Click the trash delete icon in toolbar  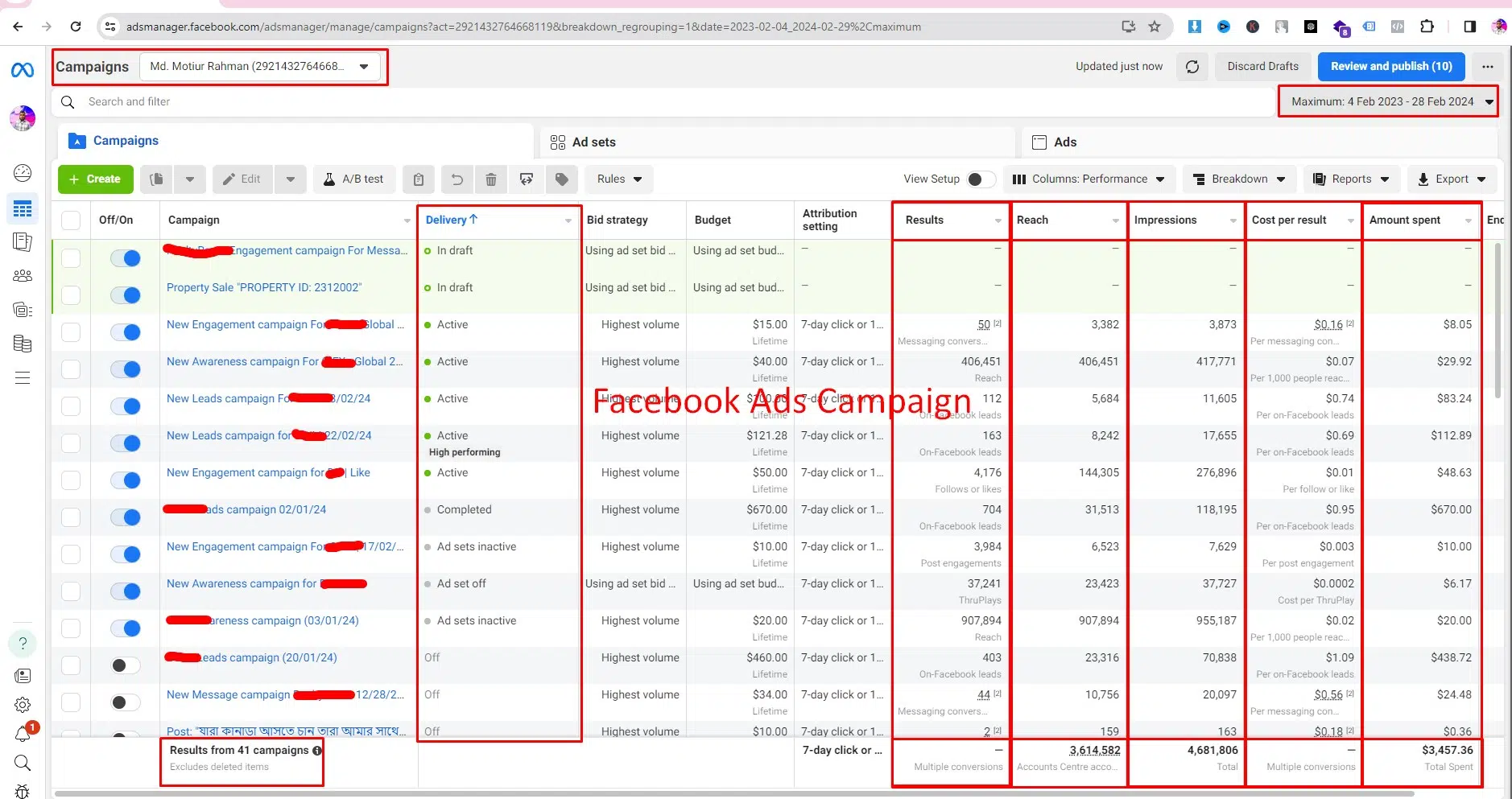point(490,179)
